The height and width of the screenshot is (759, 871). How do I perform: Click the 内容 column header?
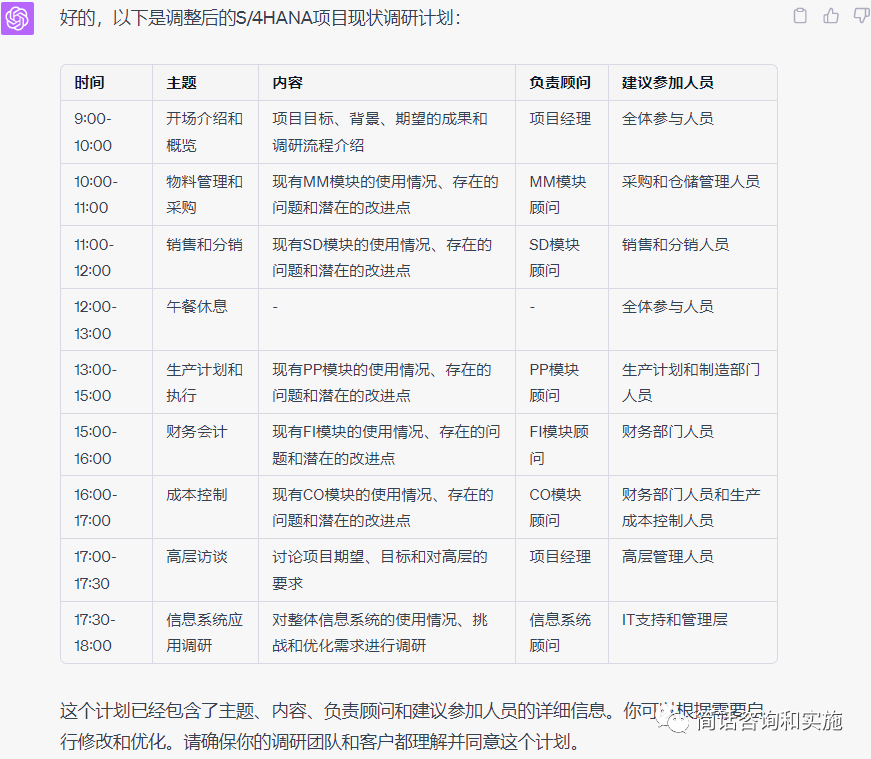click(x=287, y=83)
